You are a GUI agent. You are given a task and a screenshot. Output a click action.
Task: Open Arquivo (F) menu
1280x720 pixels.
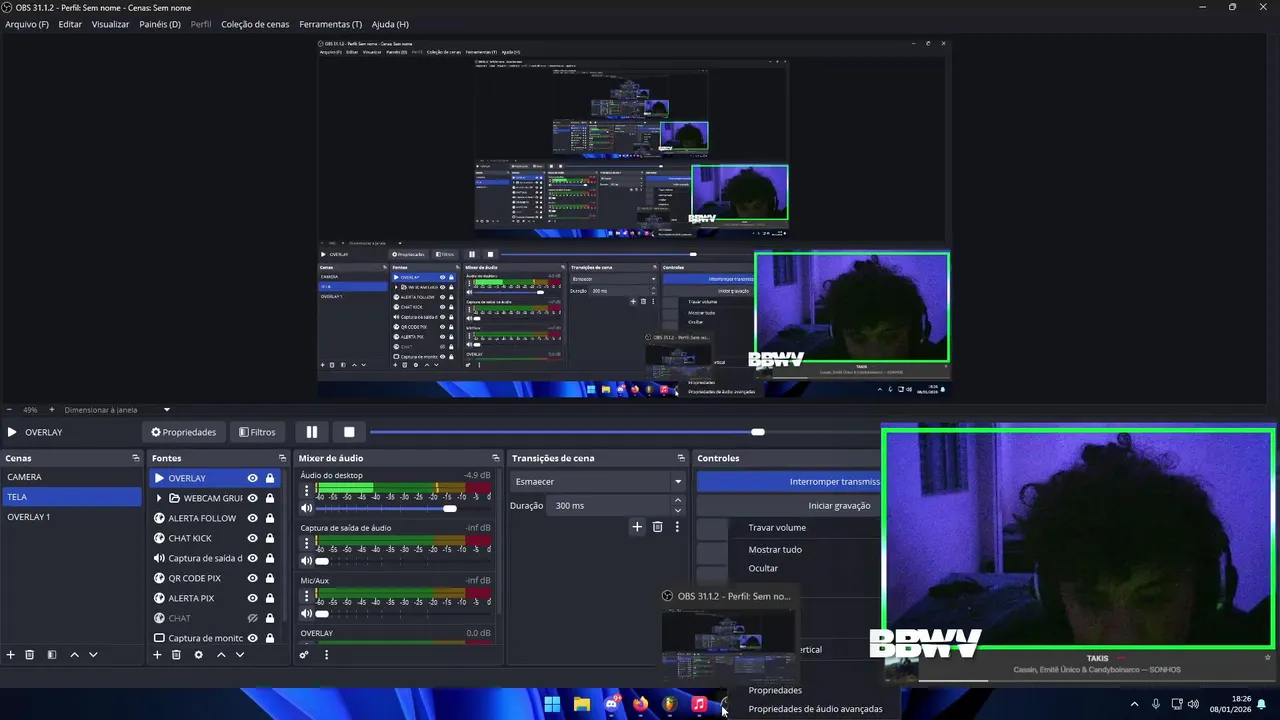27,24
